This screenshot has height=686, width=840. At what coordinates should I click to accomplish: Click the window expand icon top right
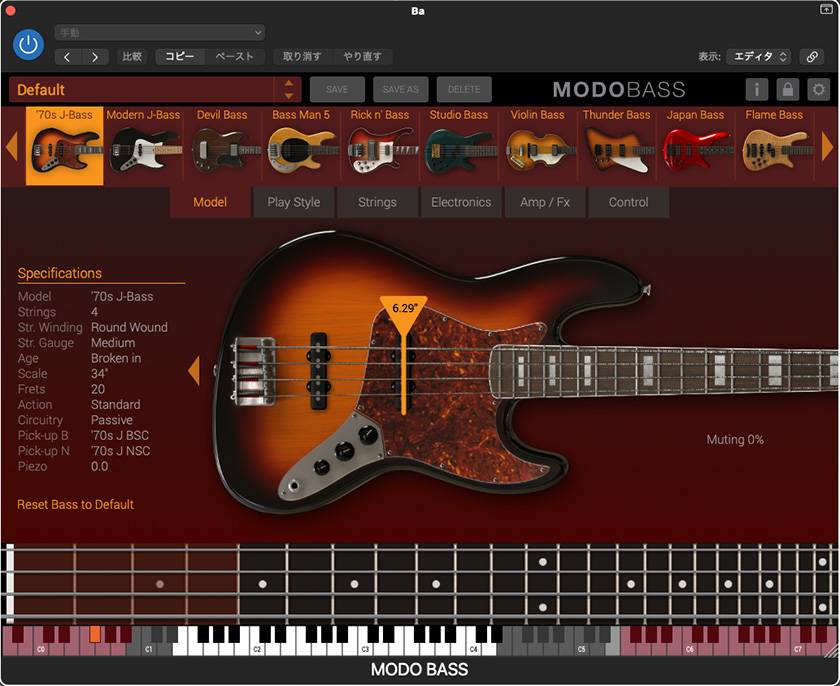click(x=826, y=9)
